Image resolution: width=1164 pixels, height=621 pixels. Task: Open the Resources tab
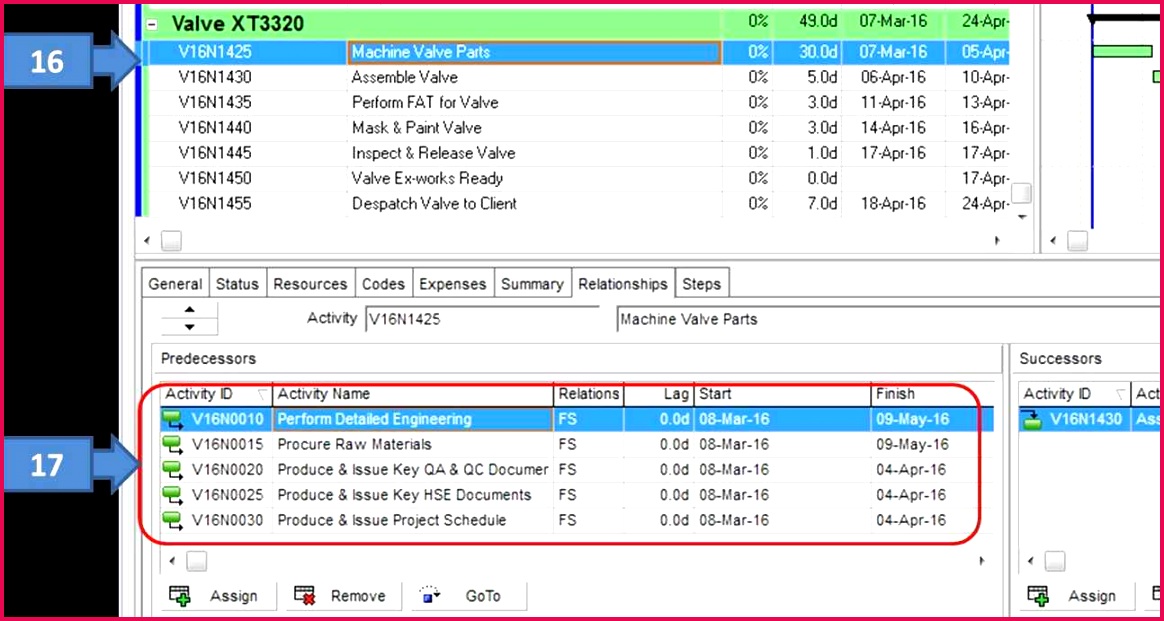click(310, 284)
